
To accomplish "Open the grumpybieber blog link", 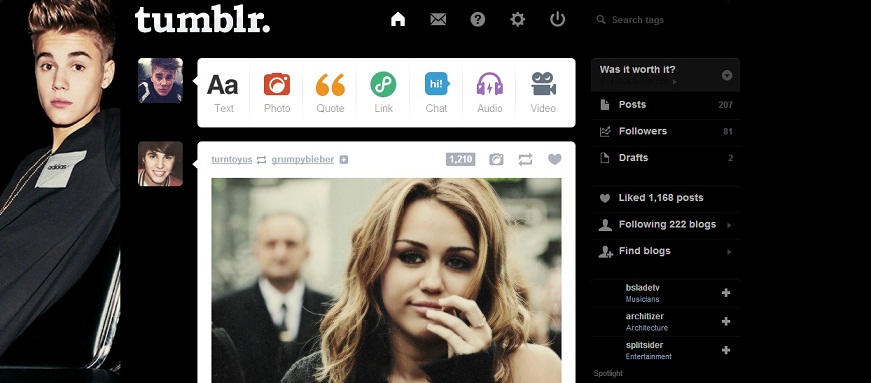I will [x=303, y=160].
